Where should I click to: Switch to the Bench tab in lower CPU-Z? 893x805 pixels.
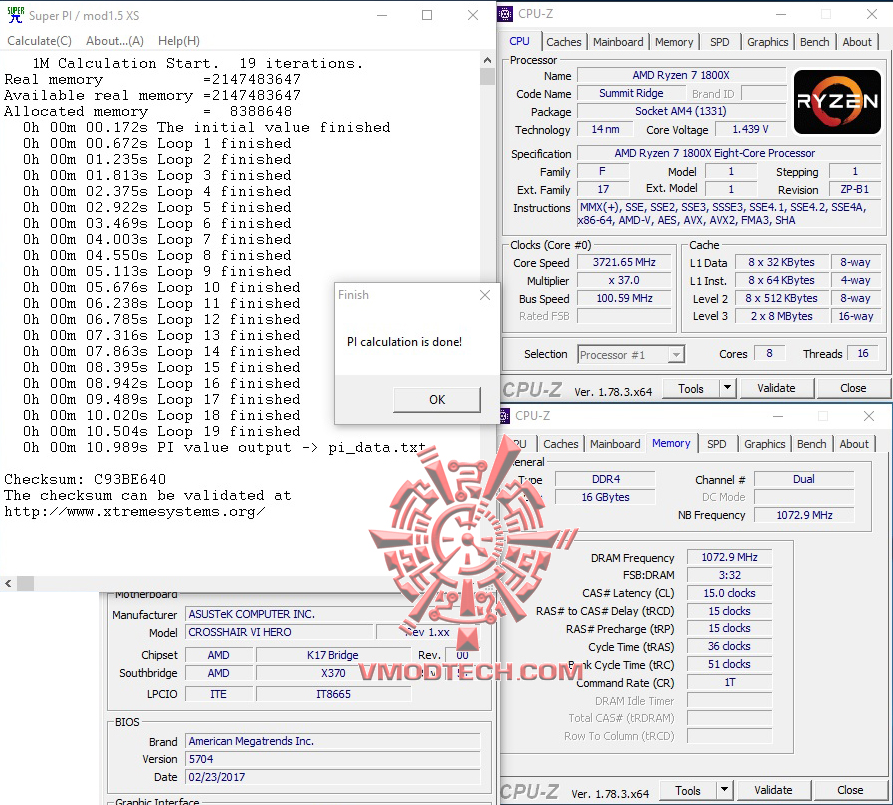811,443
